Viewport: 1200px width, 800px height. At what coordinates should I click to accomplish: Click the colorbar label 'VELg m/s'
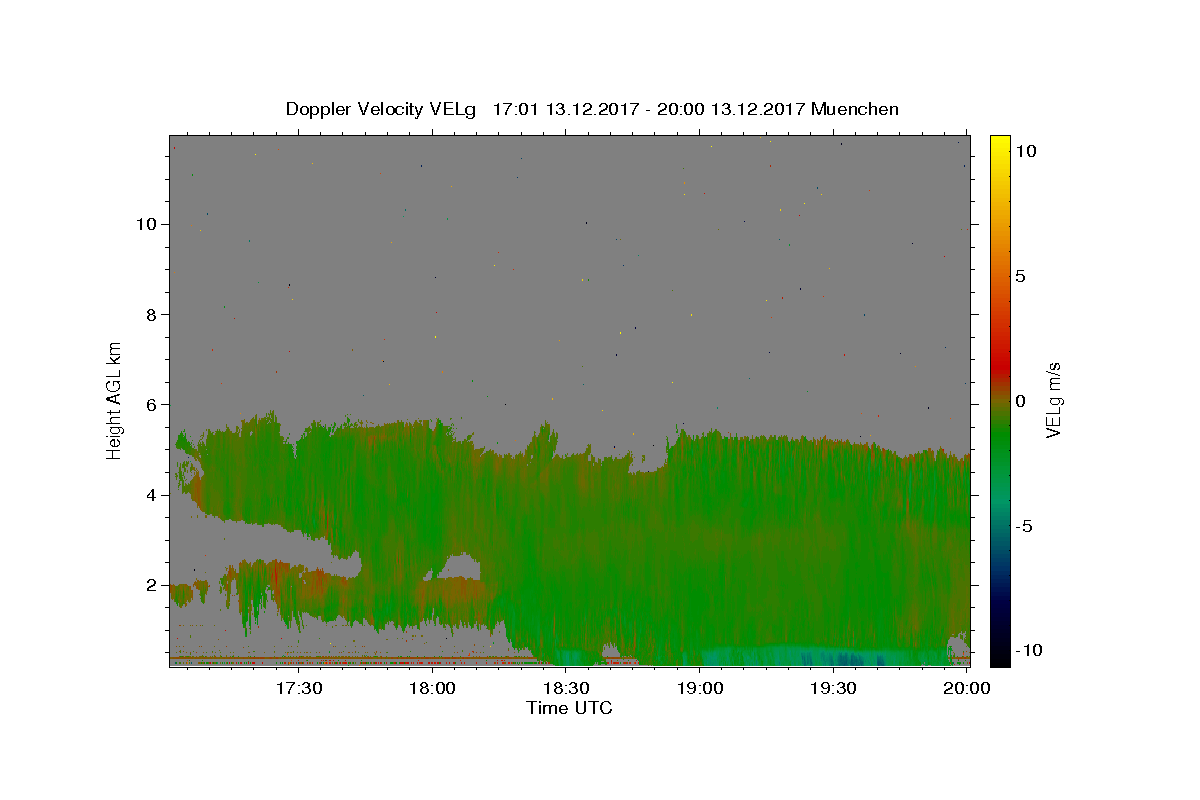(1053, 400)
